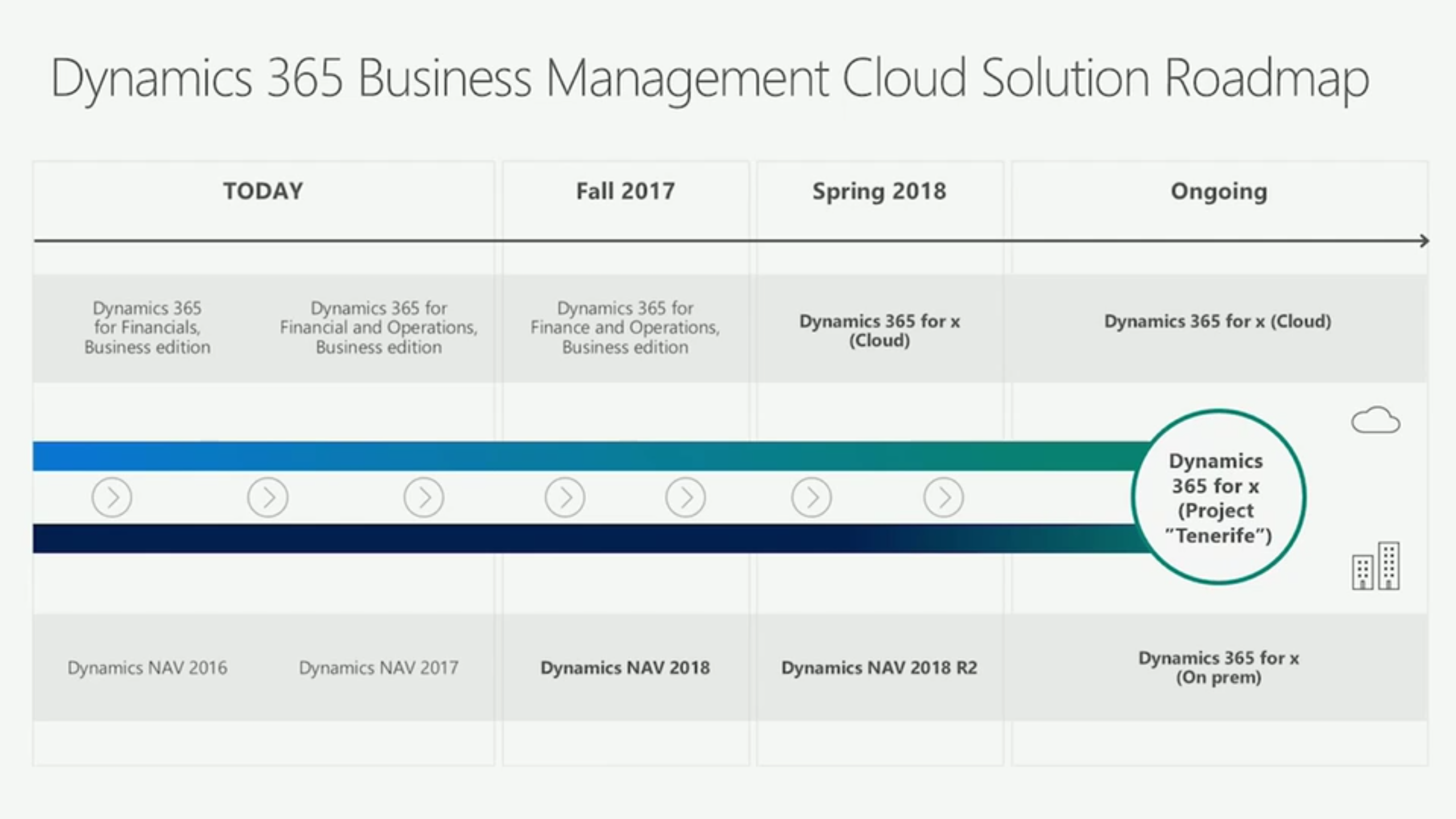The image size is (1456, 819).
Task: Click the Dynamics NAV 2018 R2 label
Action: pyautogui.click(x=879, y=668)
